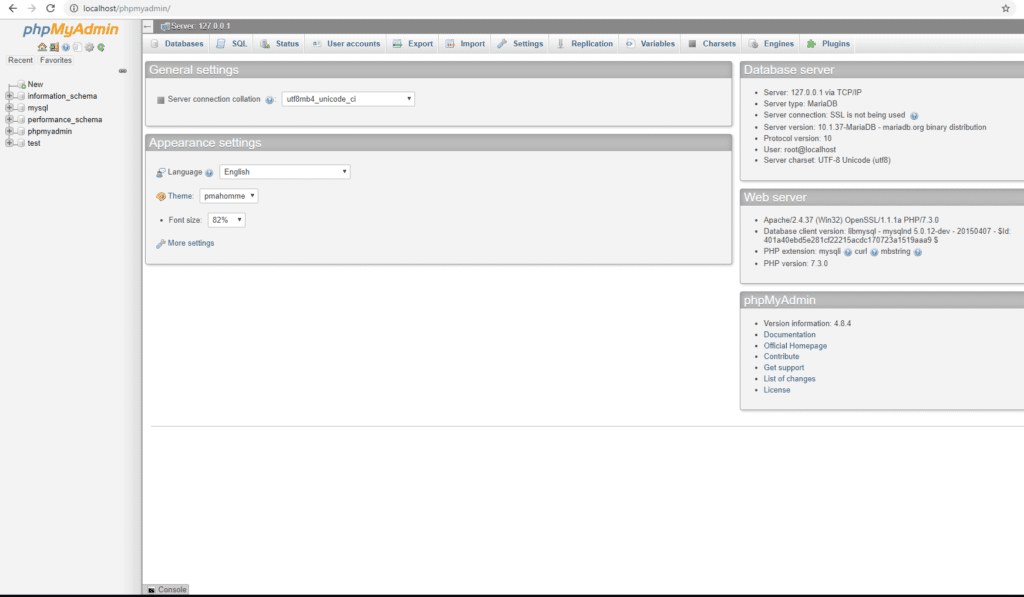Open navigation panel settings with the wrench icon

89,47
